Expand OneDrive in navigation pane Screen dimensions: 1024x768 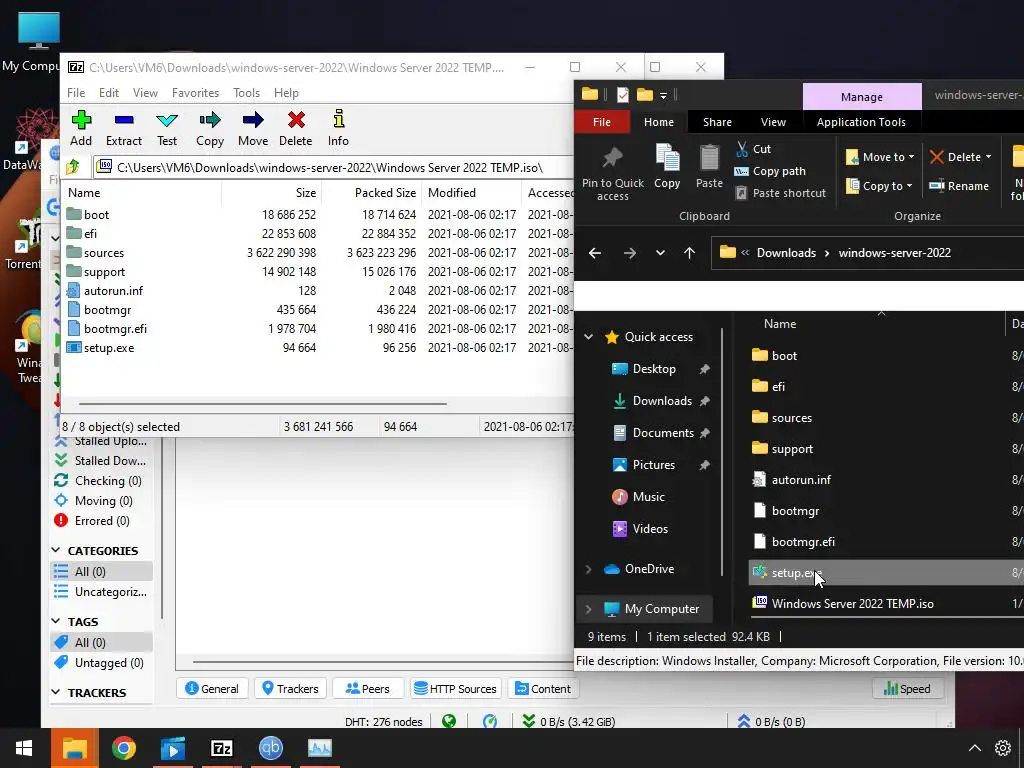point(588,569)
